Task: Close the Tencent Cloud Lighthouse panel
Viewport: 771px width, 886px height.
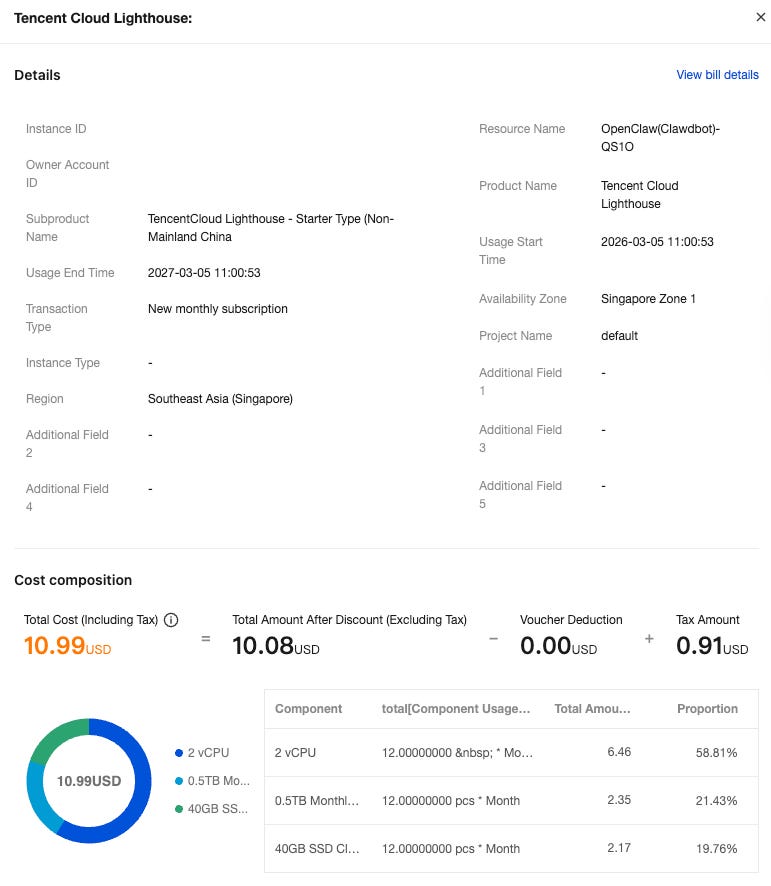Action: click(761, 18)
